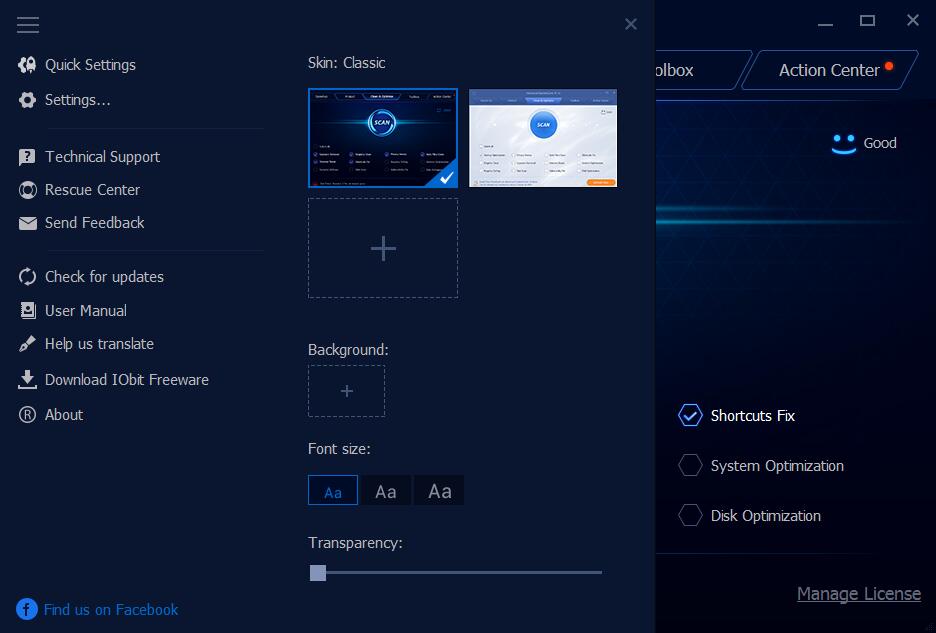Click the Rescue Center lifebuoy icon

[x=27, y=190]
